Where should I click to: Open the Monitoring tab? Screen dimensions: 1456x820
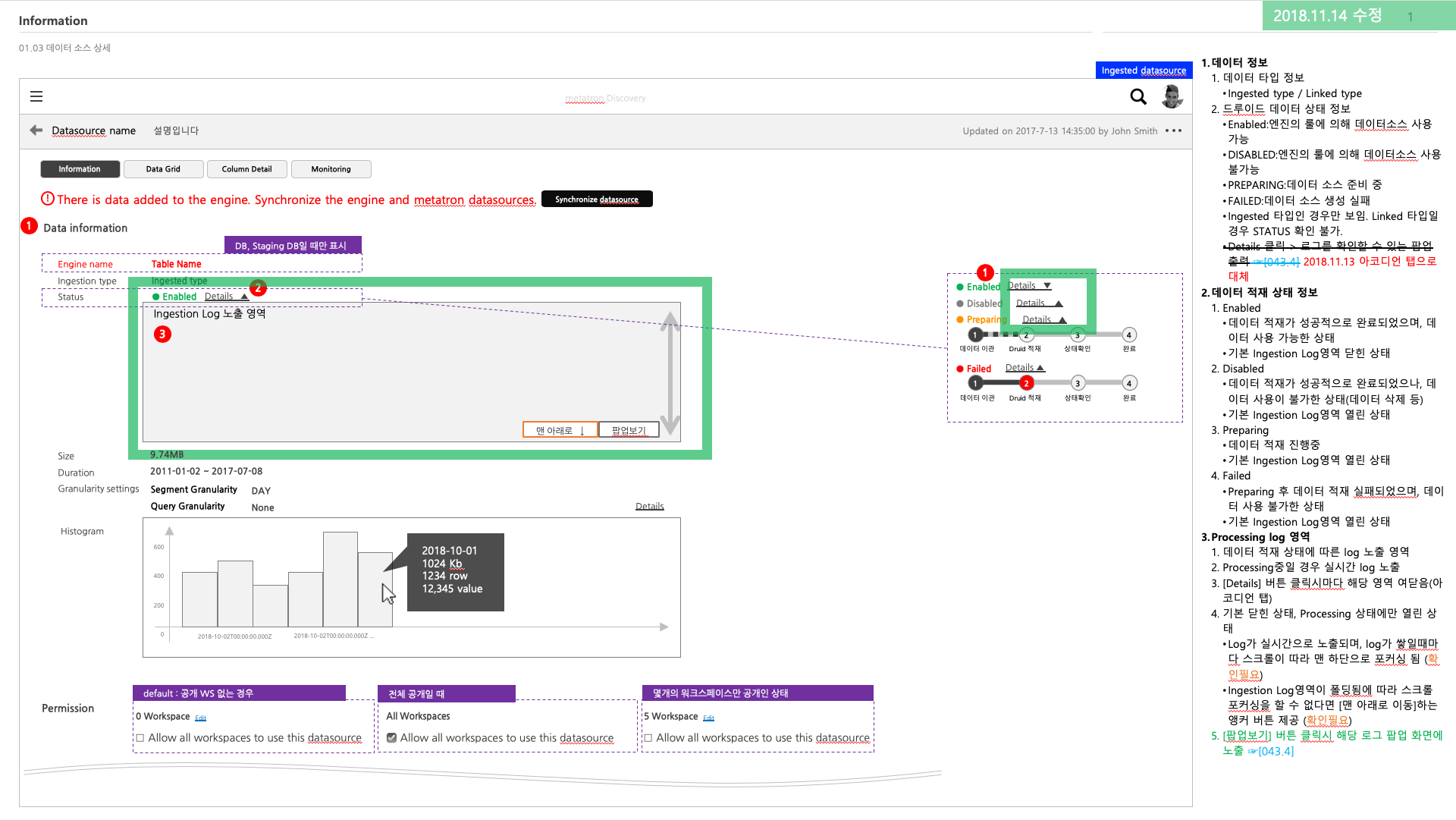click(331, 169)
